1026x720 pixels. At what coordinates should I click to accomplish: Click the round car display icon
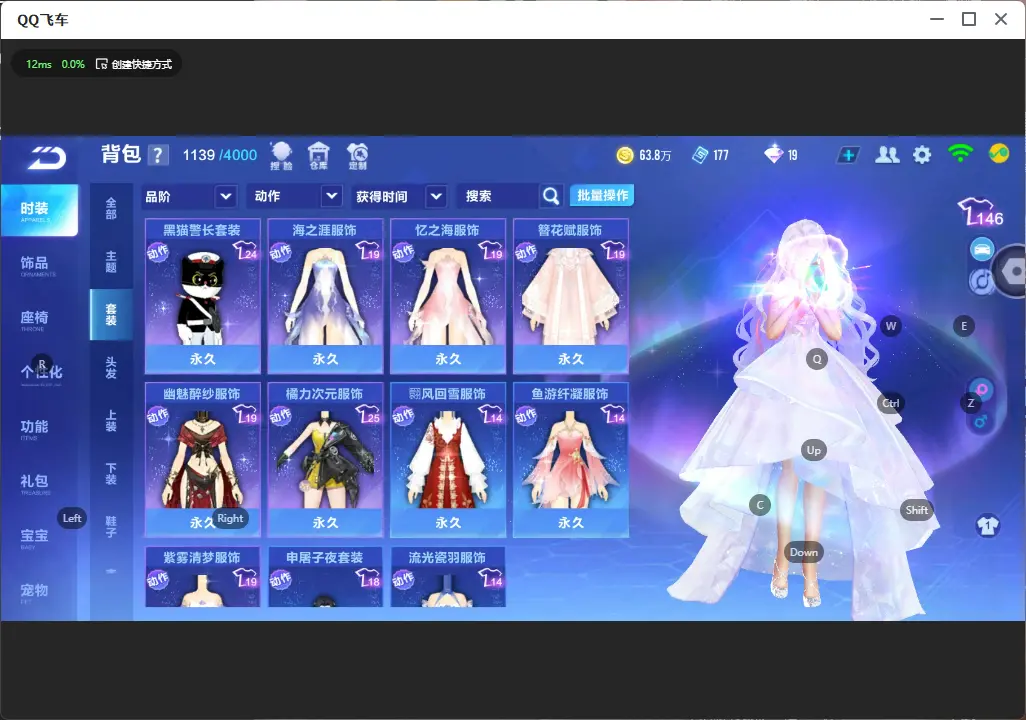coord(982,249)
